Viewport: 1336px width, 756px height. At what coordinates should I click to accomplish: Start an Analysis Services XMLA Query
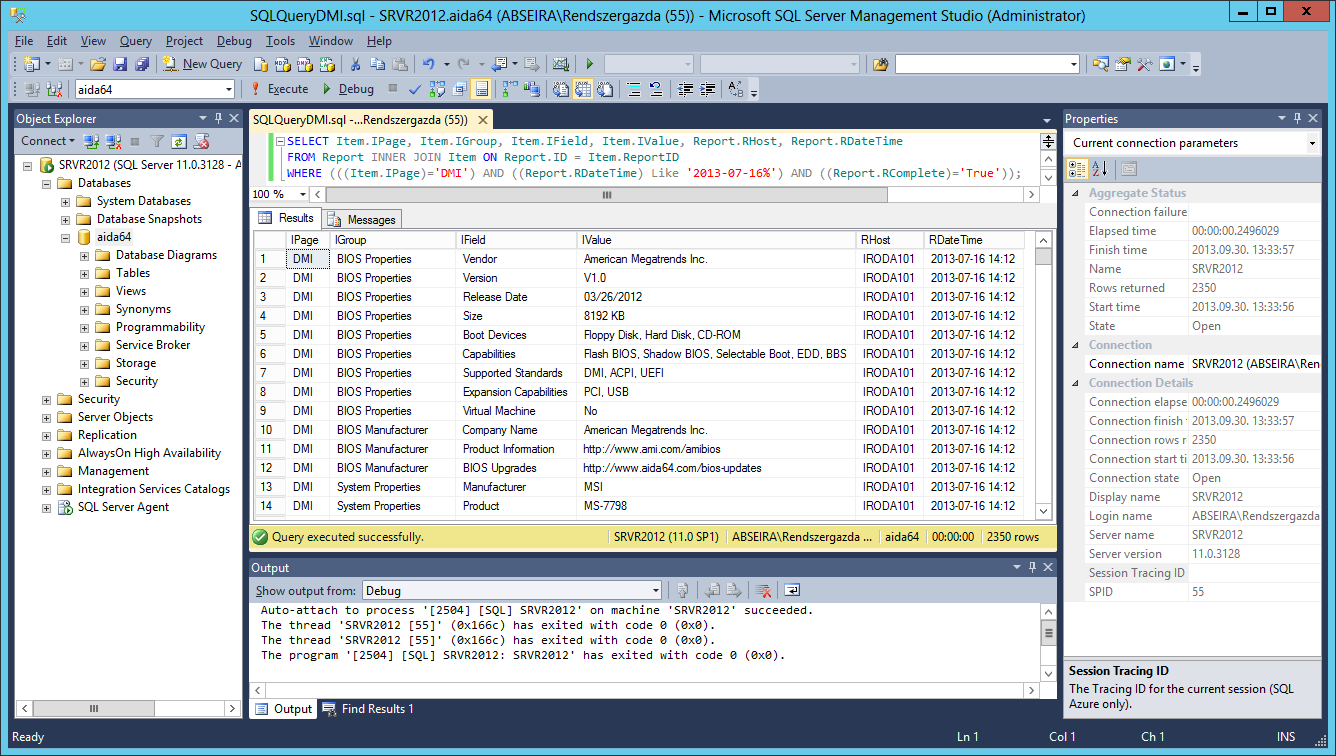(x=327, y=63)
